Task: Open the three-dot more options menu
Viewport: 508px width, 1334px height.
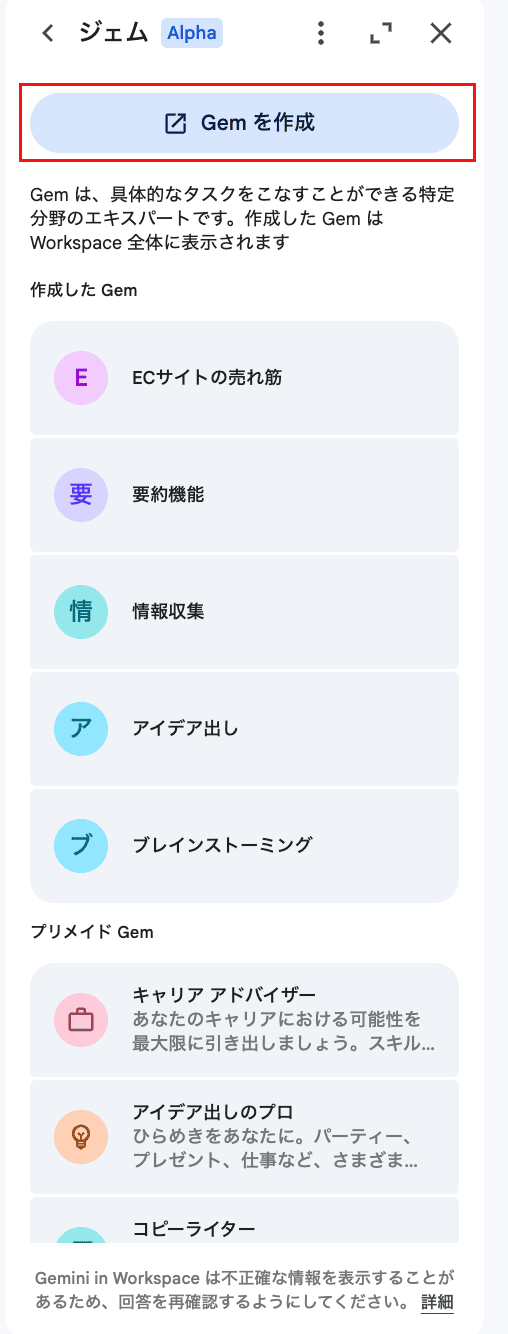Action: pos(320,34)
